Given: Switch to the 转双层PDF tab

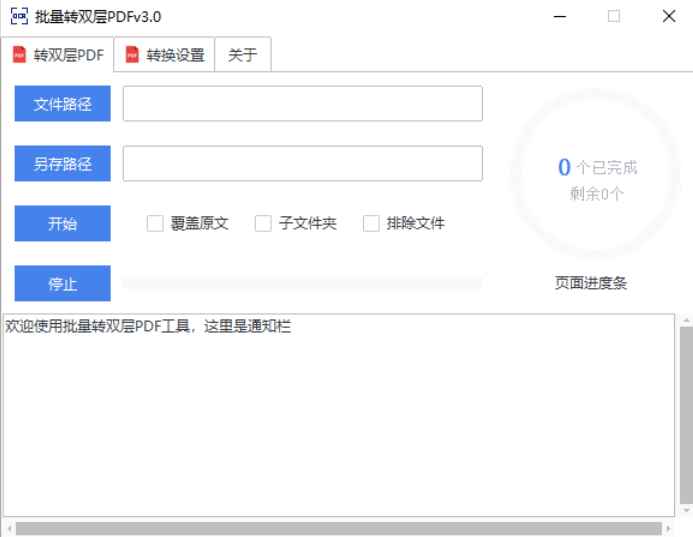Looking at the screenshot, I should [x=57, y=55].
